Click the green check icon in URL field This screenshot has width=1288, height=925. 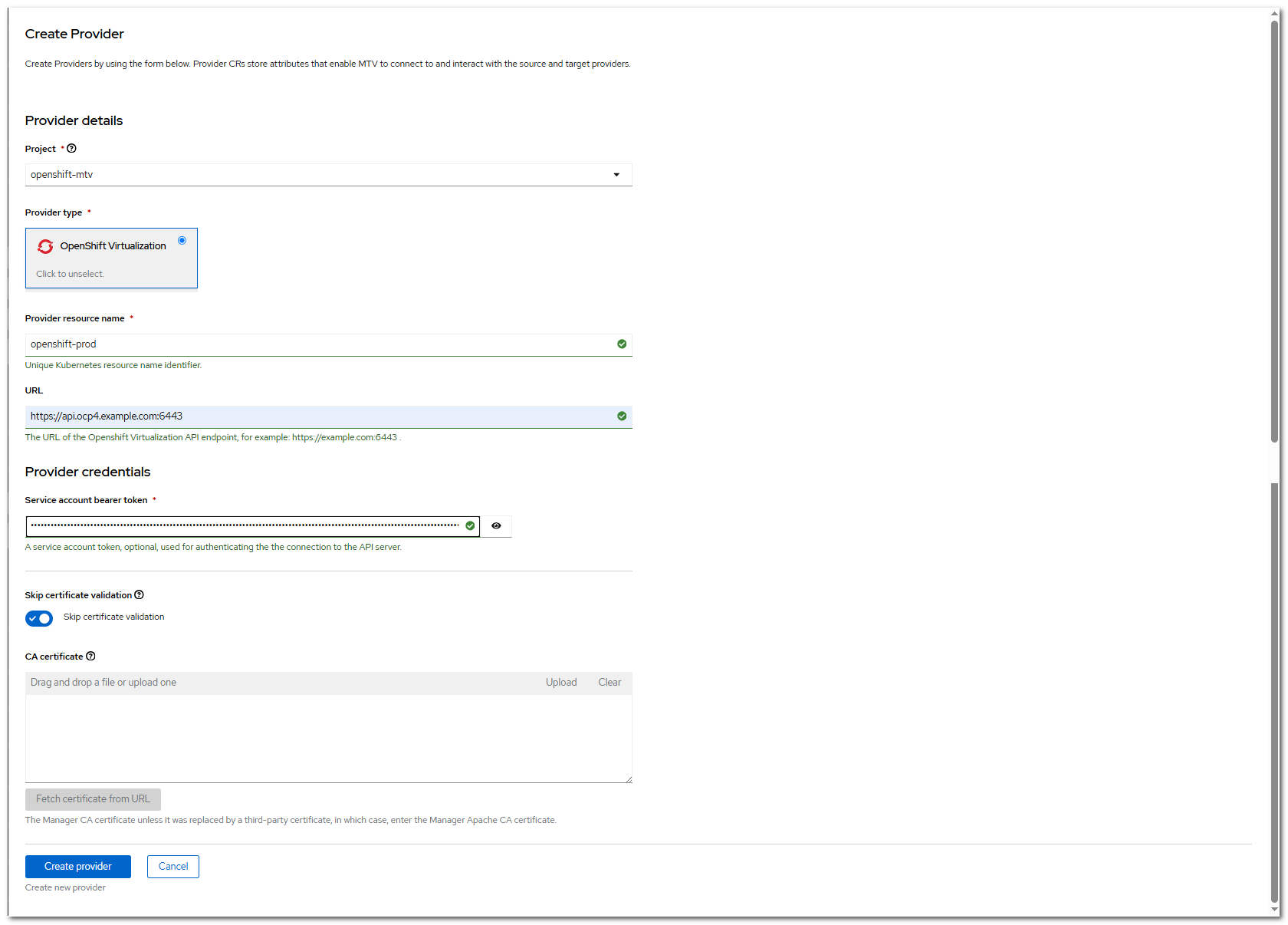click(x=622, y=416)
